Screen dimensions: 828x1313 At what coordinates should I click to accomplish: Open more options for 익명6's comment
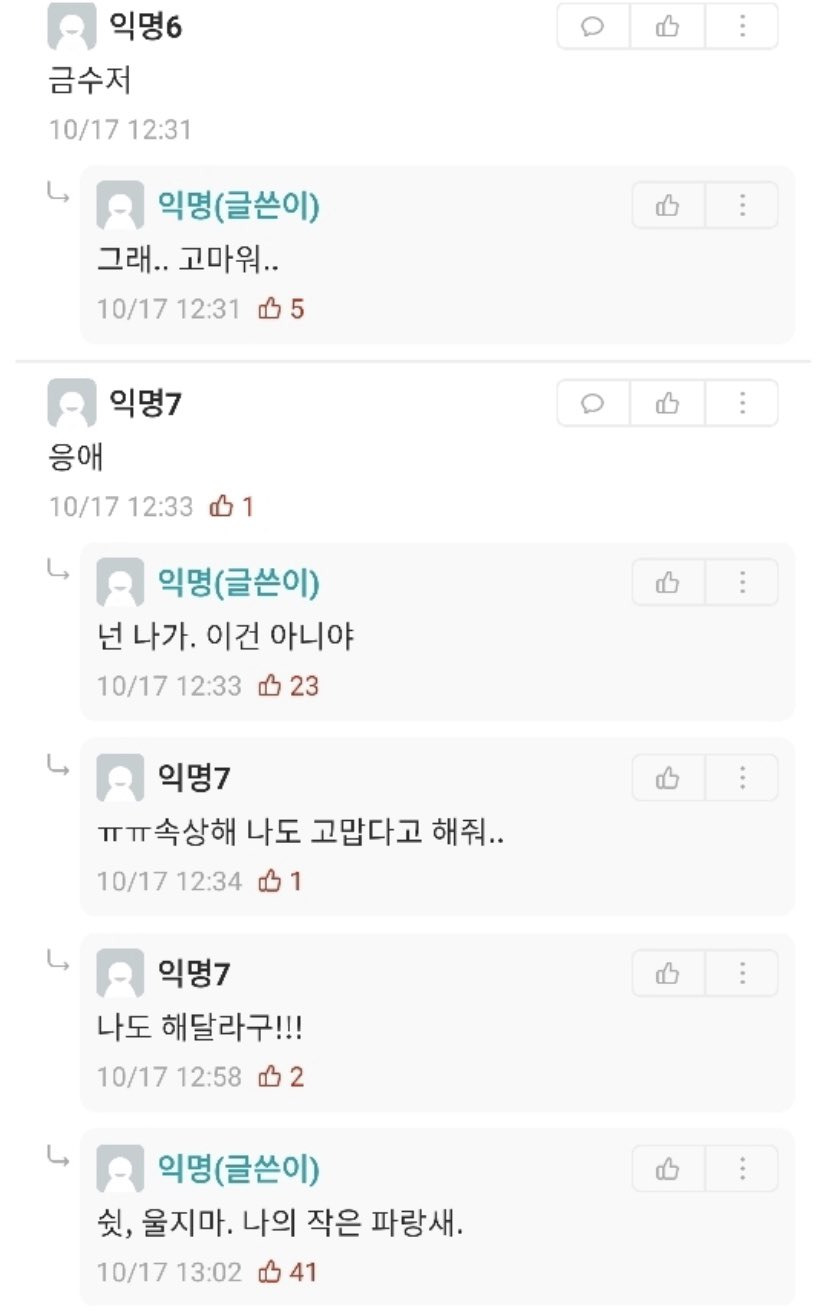[742, 27]
